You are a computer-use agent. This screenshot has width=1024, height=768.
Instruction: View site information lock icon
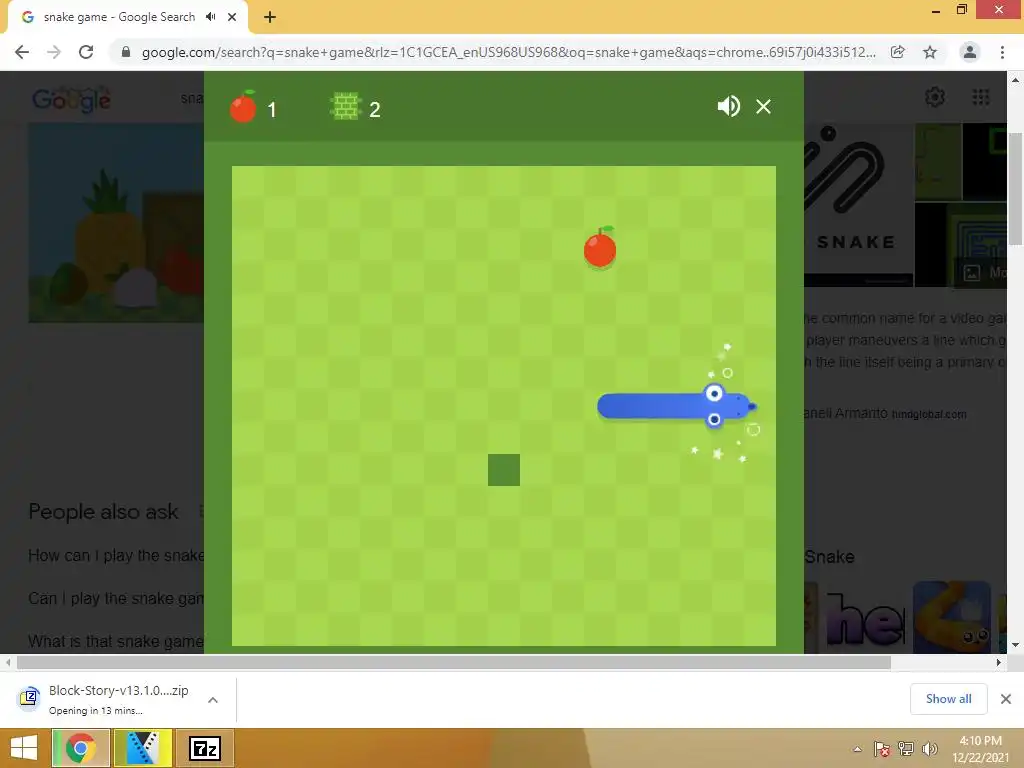(x=126, y=52)
